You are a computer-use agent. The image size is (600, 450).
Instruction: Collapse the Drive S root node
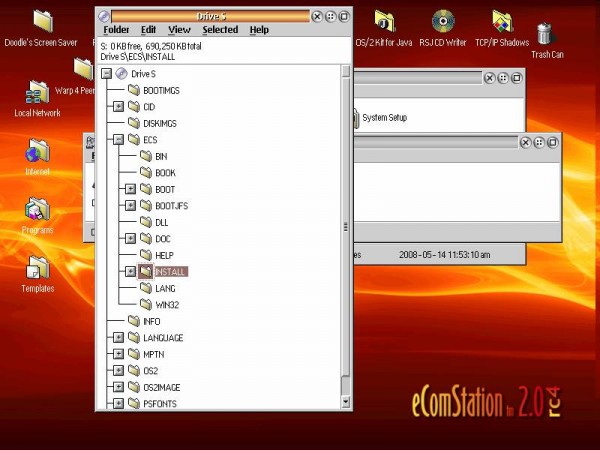106,74
